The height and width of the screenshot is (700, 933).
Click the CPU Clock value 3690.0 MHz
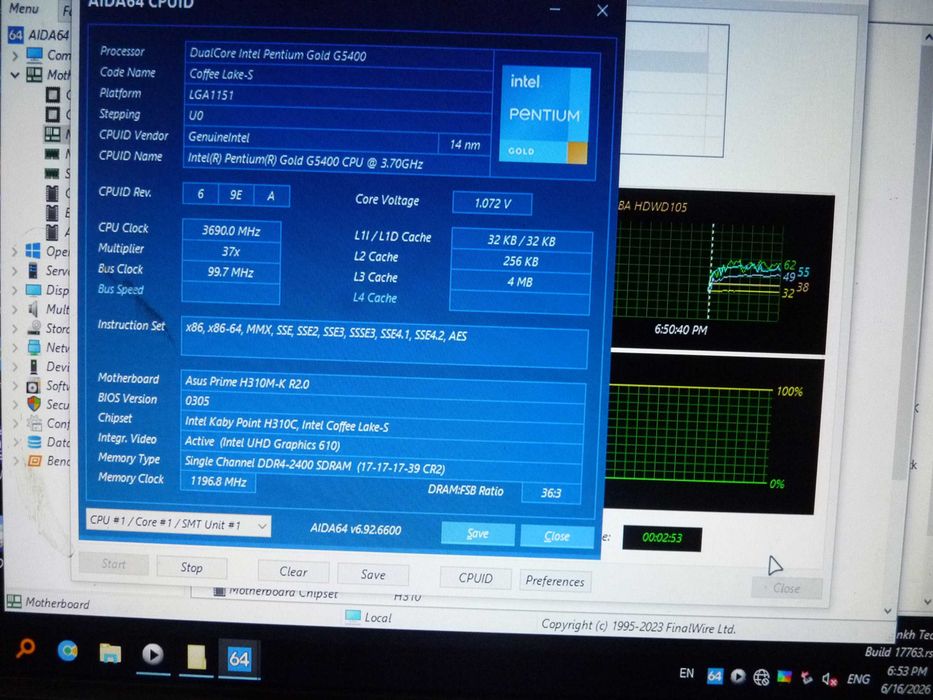tap(231, 231)
